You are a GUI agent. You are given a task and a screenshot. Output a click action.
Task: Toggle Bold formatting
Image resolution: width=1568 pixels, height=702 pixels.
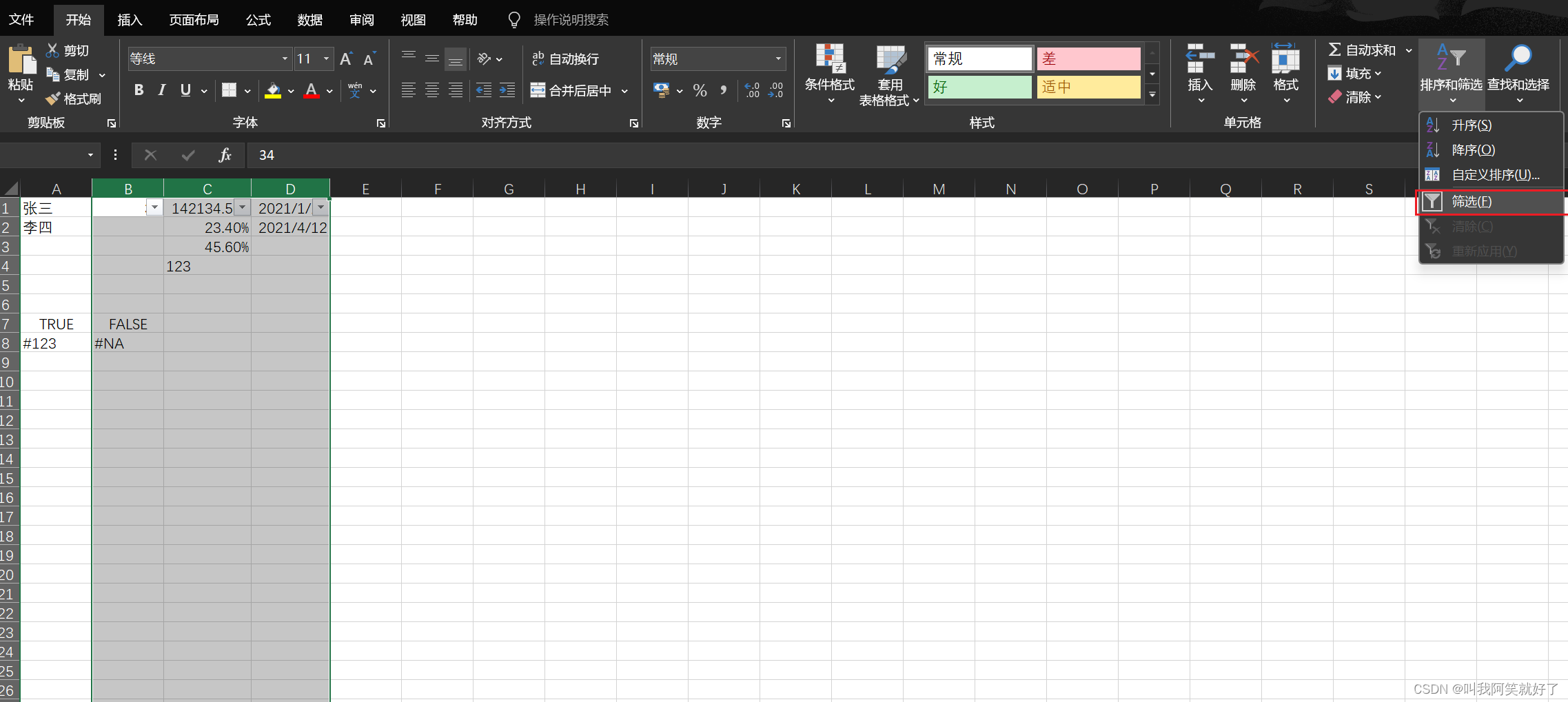pyautogui.click(x=139, y=90)
